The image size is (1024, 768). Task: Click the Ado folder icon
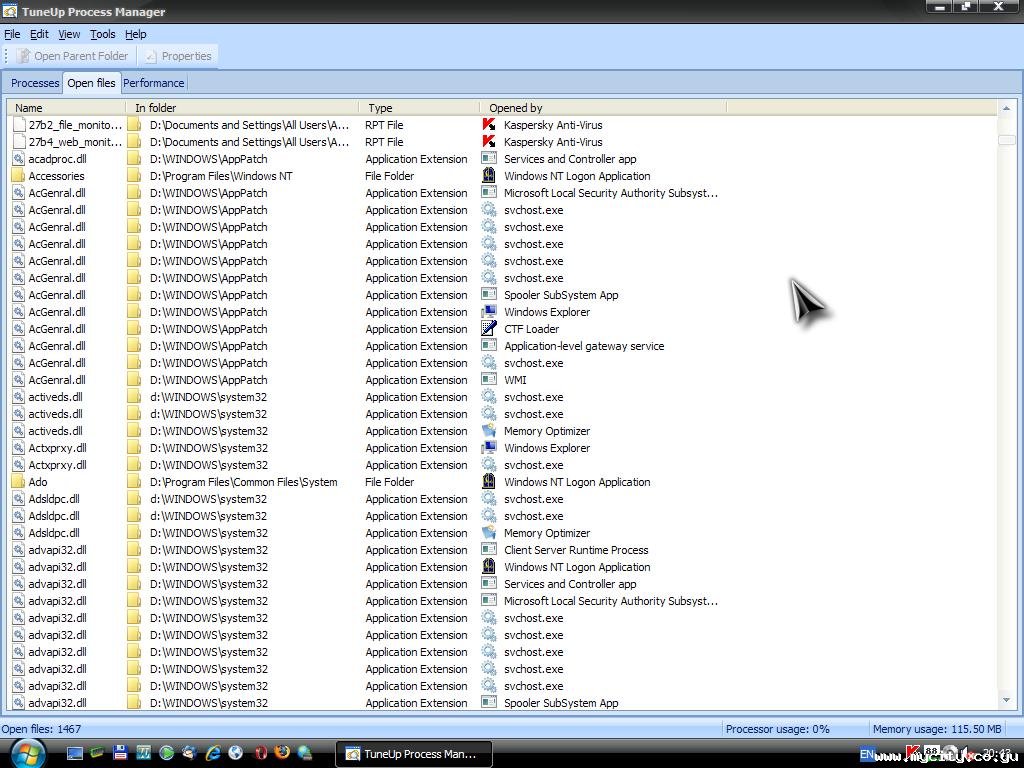(x=18, y=481)
